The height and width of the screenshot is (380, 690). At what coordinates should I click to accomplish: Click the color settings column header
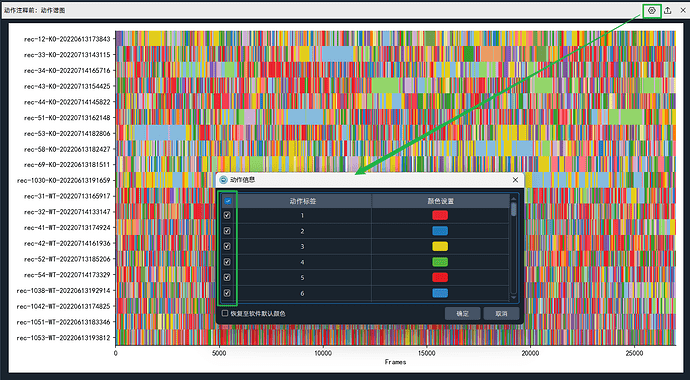440,201
